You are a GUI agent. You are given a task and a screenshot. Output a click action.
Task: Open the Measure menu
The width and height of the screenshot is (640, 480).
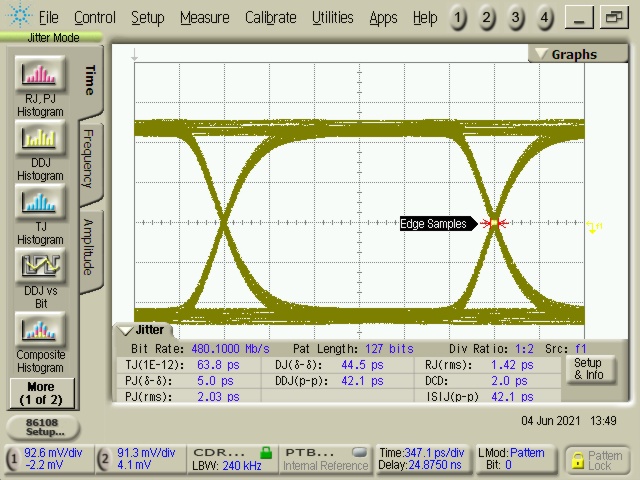203,18
